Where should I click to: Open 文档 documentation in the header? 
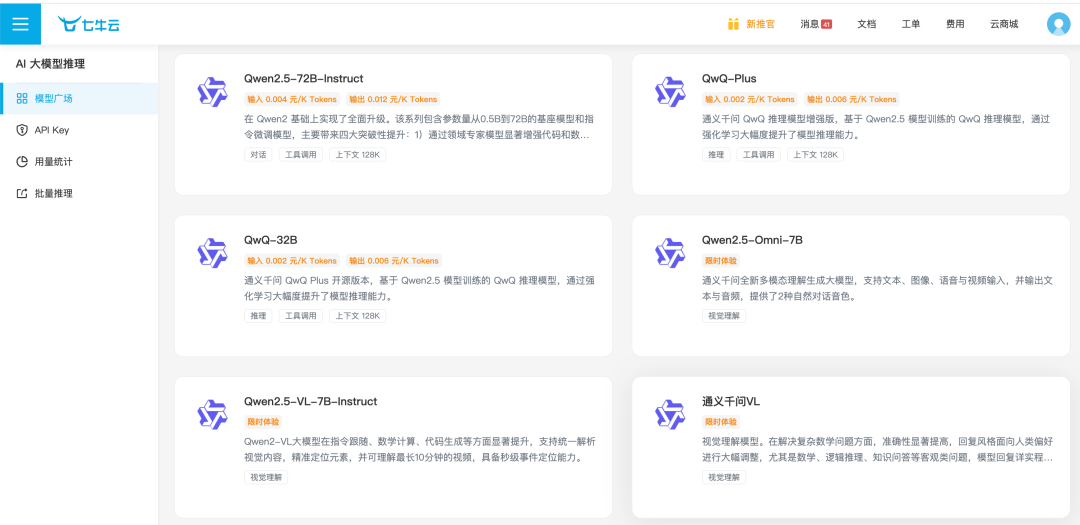(x=866, y=24)
